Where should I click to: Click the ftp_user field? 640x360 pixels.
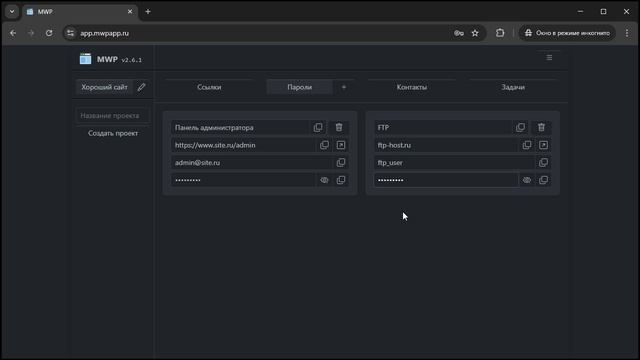(x=454, y=162)
